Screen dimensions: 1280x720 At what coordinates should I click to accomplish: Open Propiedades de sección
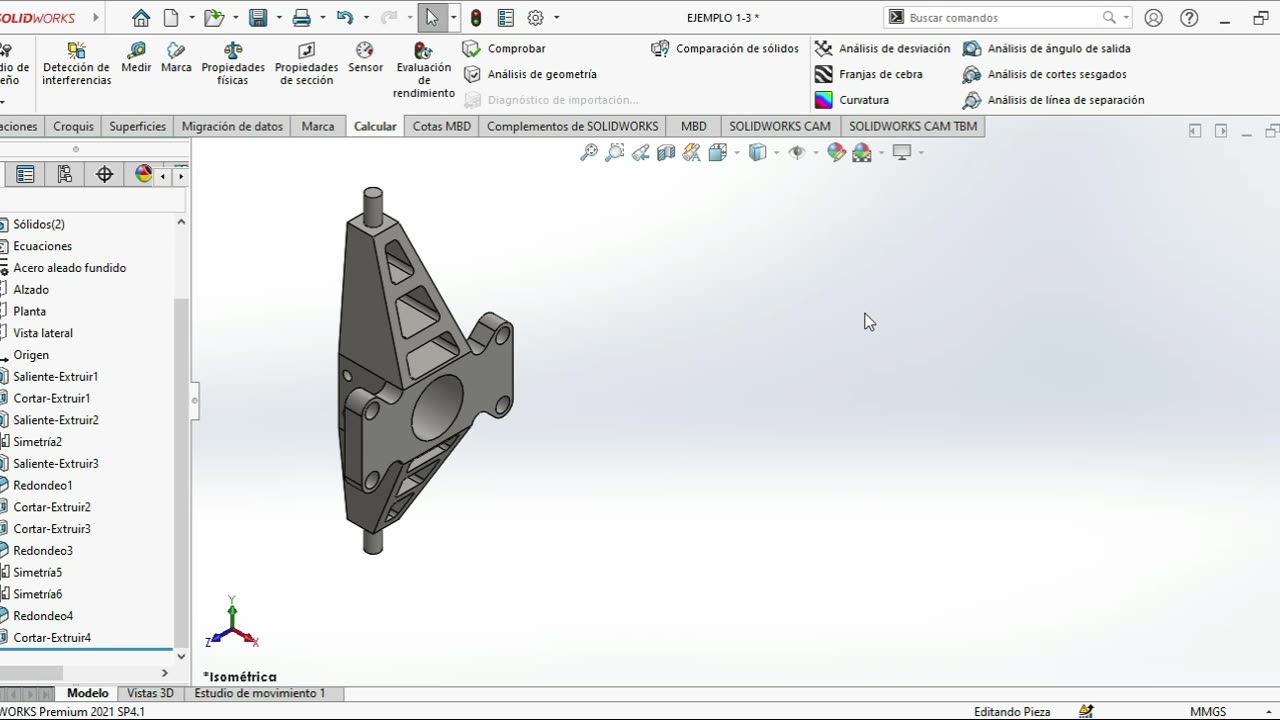click(306, 63)
